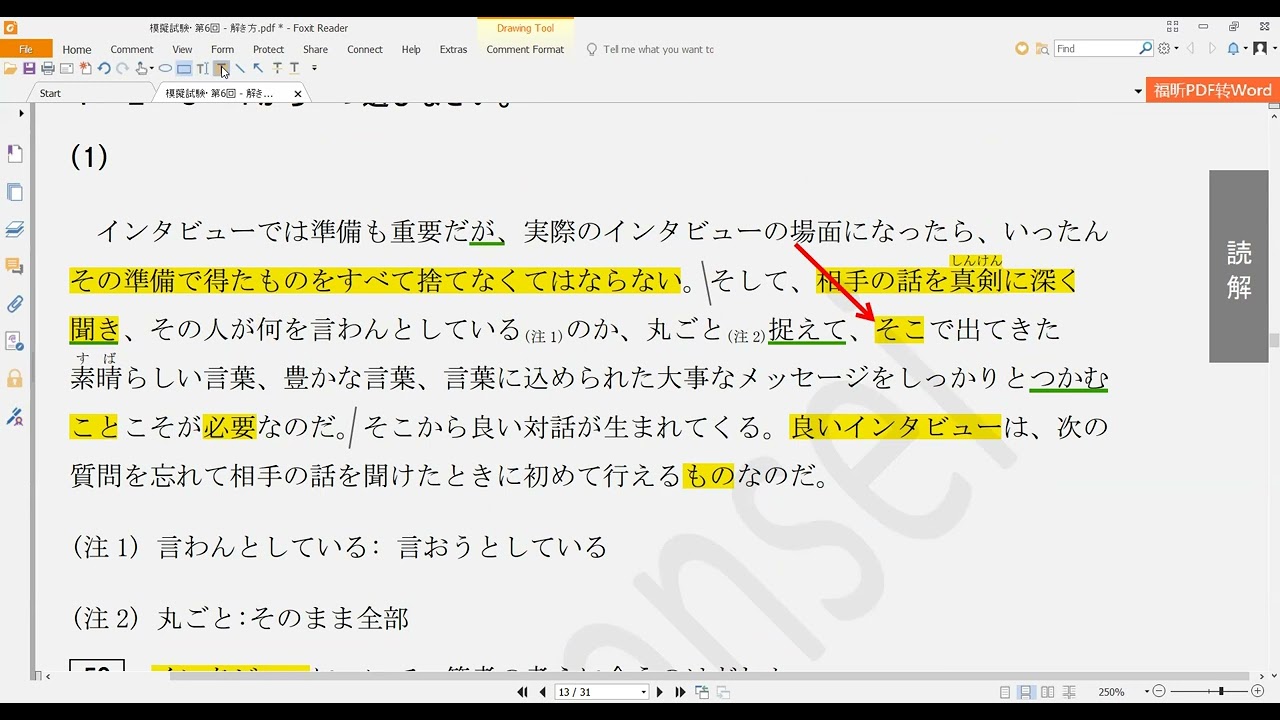Select the Underline text tool
This screenshot has height=720, width=1280.
pos(295,69)
